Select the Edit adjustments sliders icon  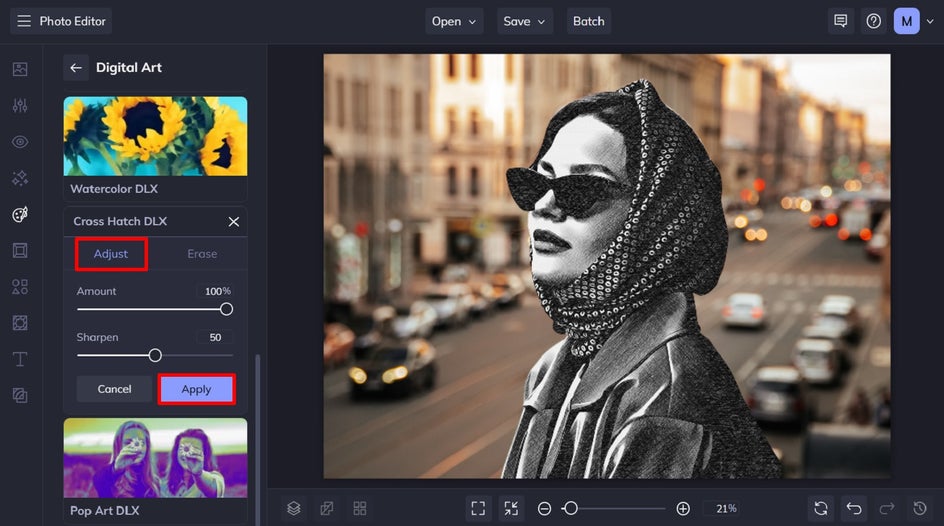tap(20, 106)
